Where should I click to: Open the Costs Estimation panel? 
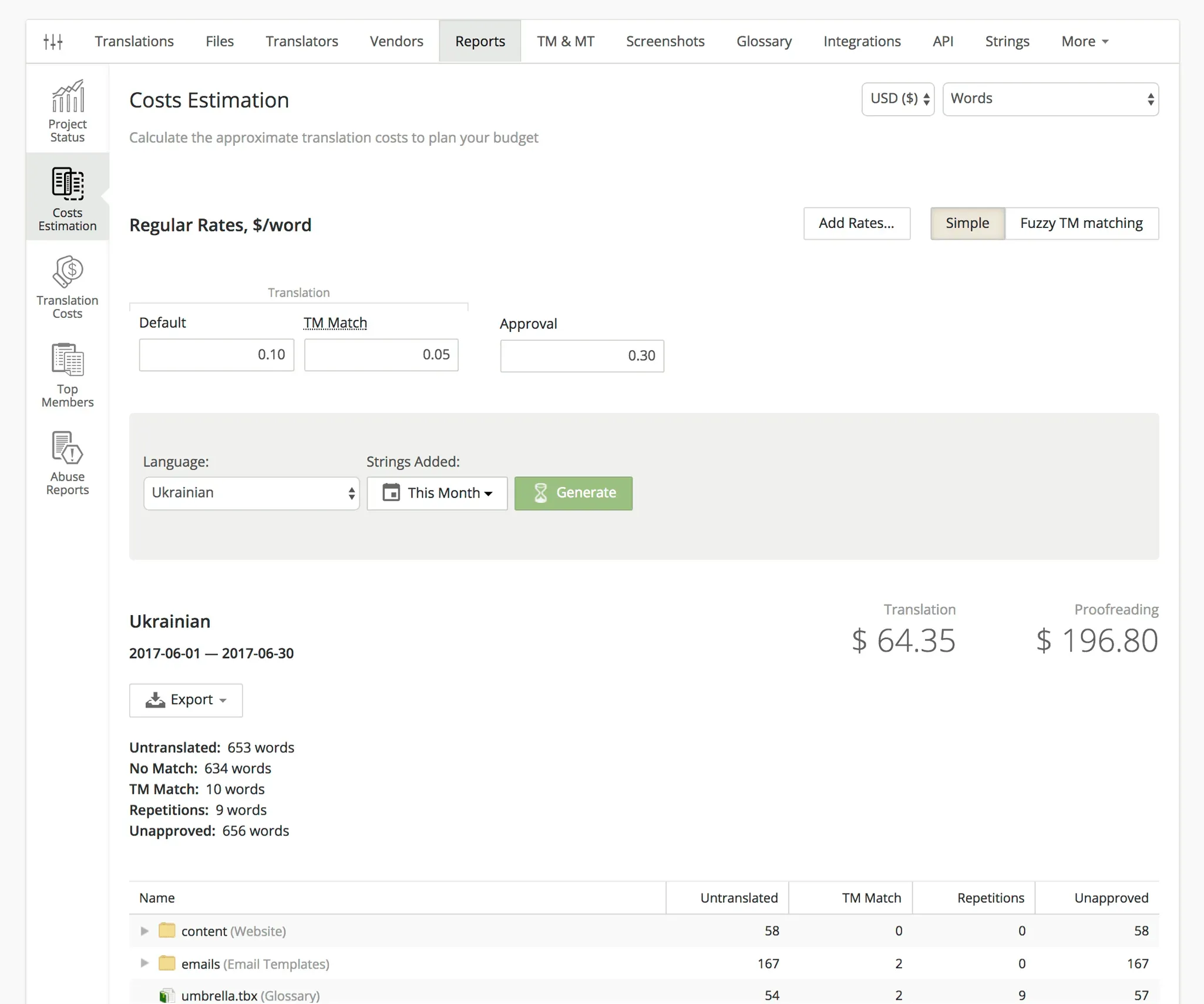coord(66,197)
